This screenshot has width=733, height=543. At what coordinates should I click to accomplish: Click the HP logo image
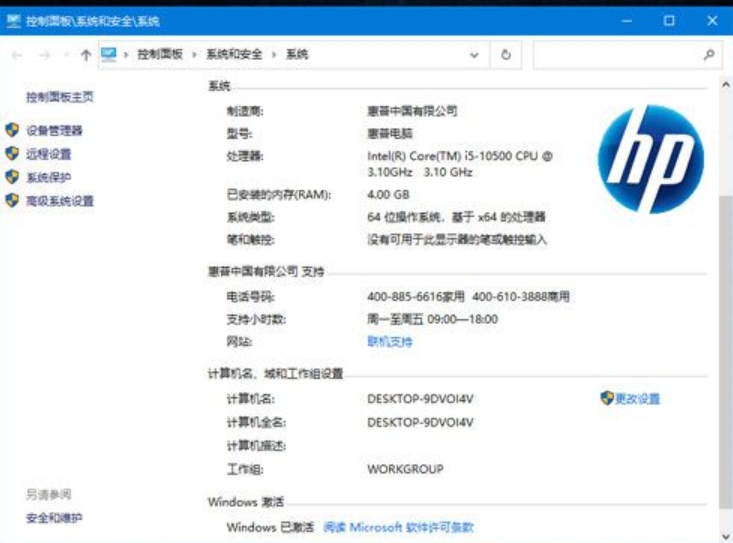[x=651, y=159]
